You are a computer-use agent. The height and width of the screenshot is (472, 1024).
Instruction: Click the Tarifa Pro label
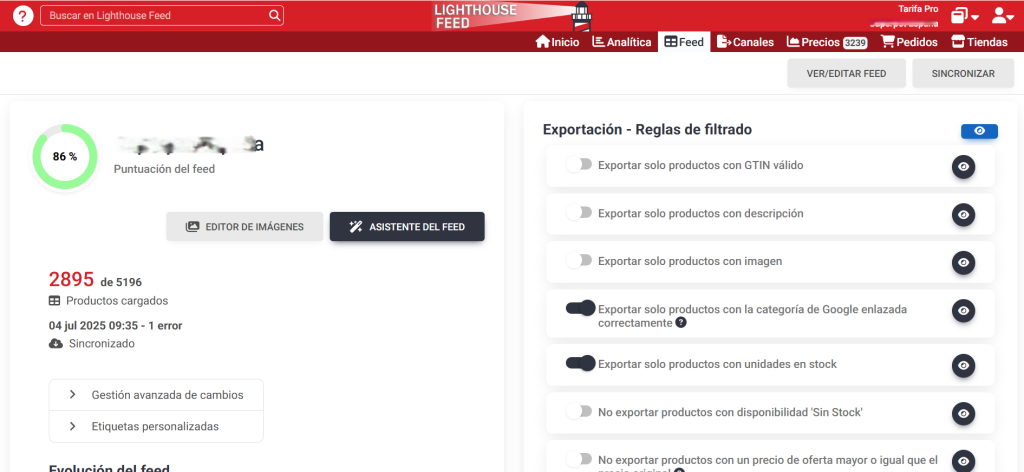tap(918, 9)
